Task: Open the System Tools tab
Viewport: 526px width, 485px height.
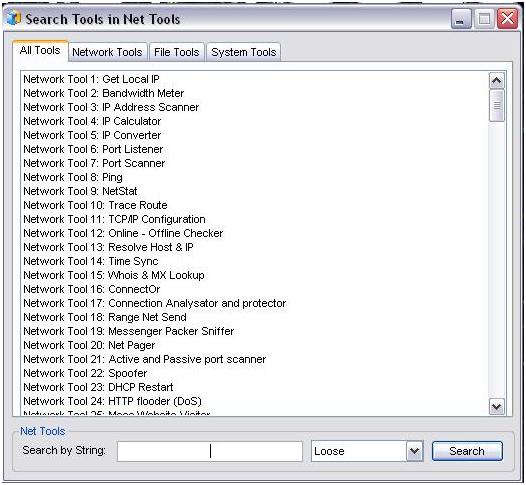Action: 244,52
